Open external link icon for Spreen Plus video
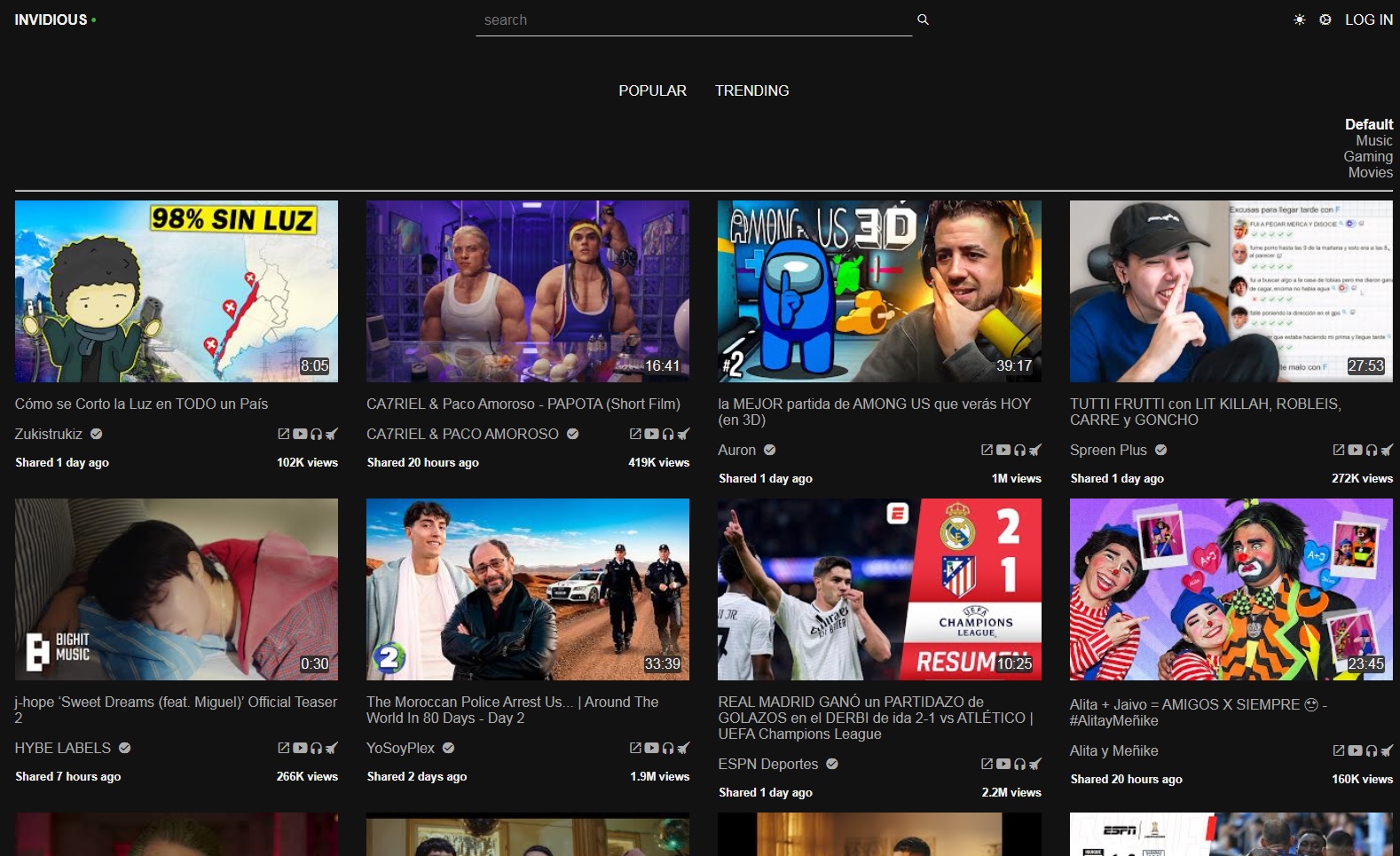The width and height of the screenshot is (1400, 856). click(1339, 450)
